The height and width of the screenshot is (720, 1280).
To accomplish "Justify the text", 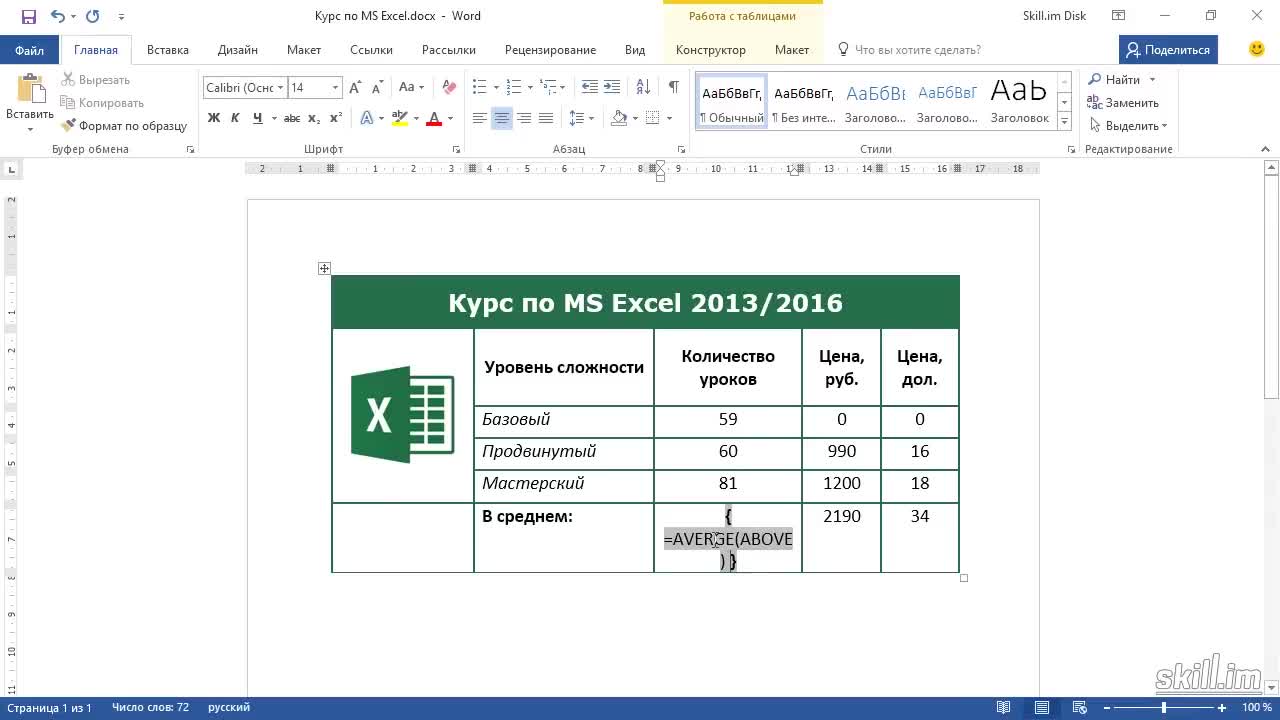I will tap(546, 118).
